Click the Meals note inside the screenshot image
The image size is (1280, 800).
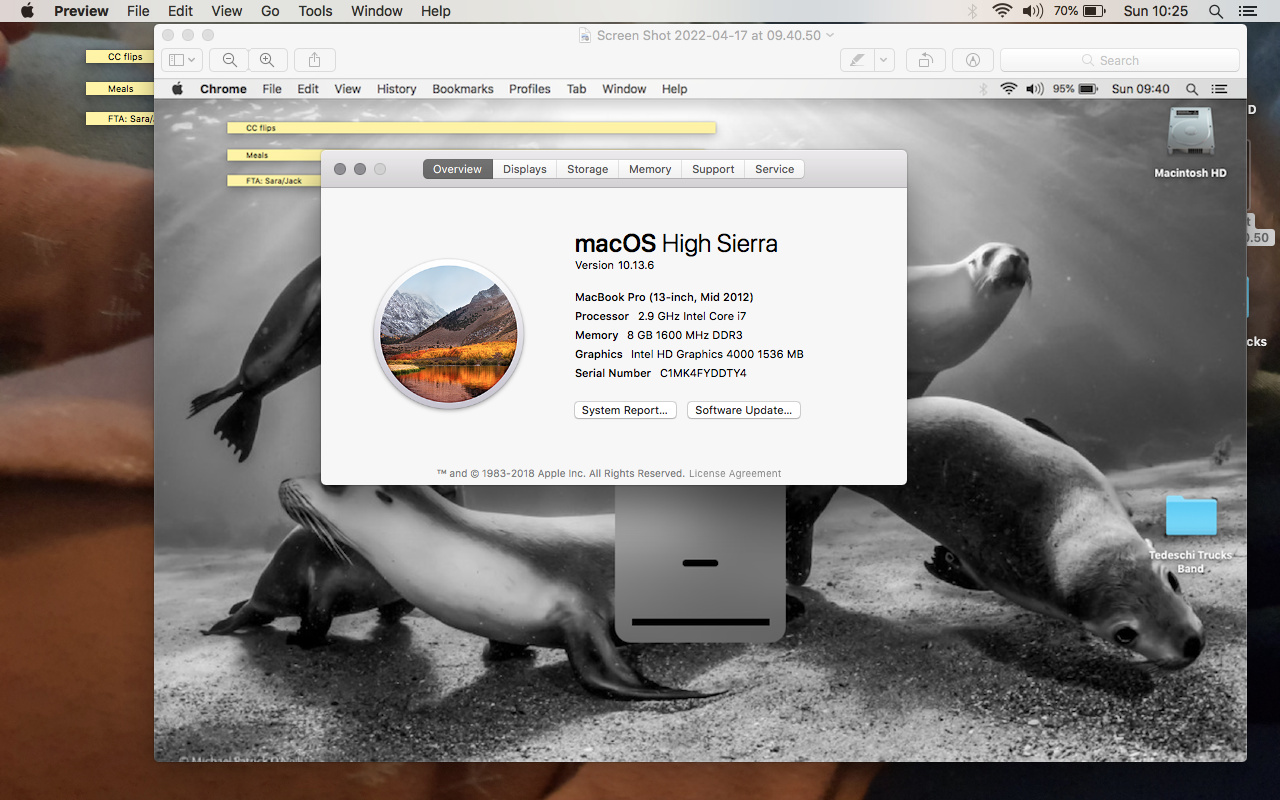point(273,155)
